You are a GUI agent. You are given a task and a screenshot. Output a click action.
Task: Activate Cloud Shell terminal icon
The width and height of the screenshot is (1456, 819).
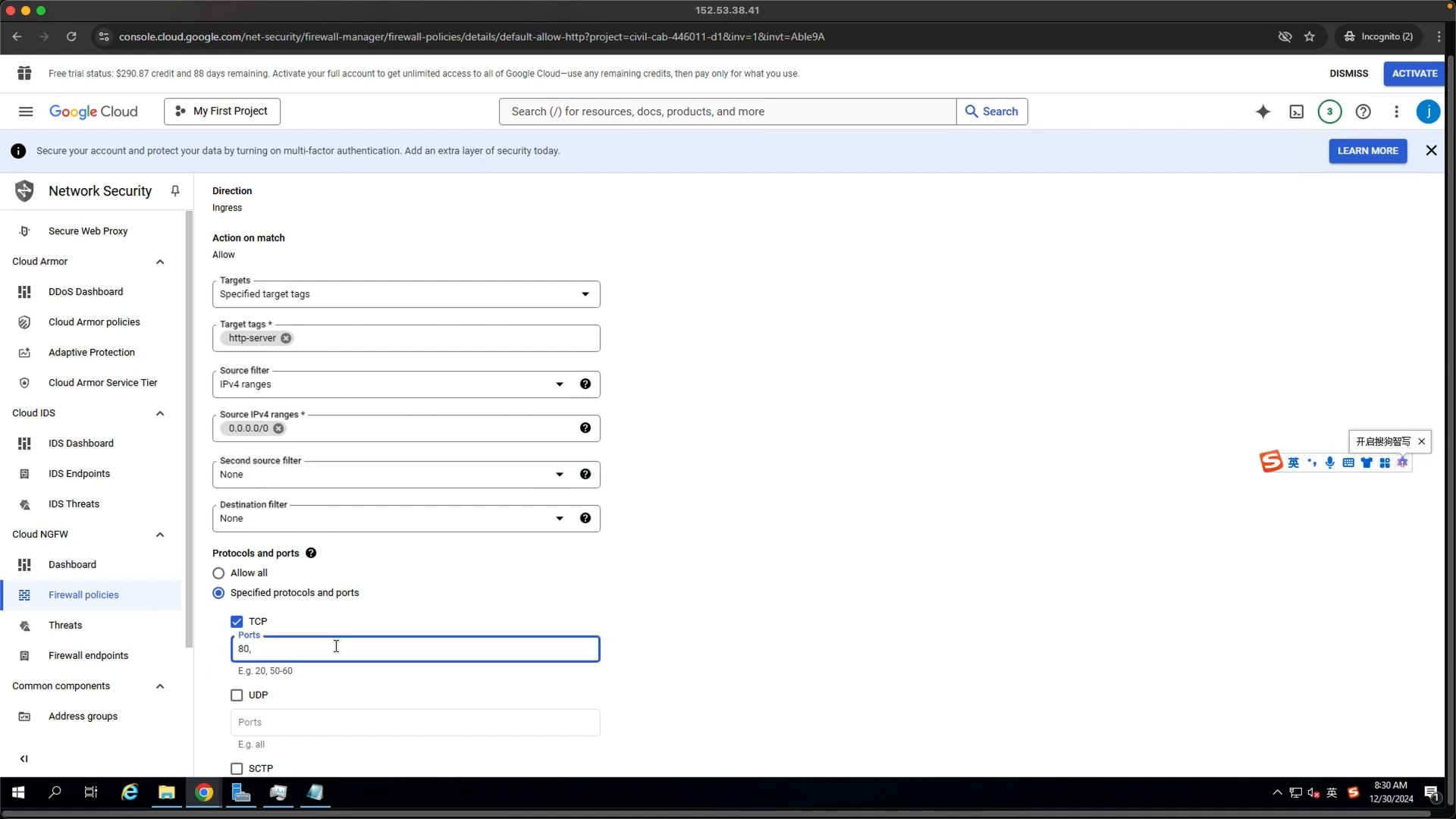(1297, 111)
